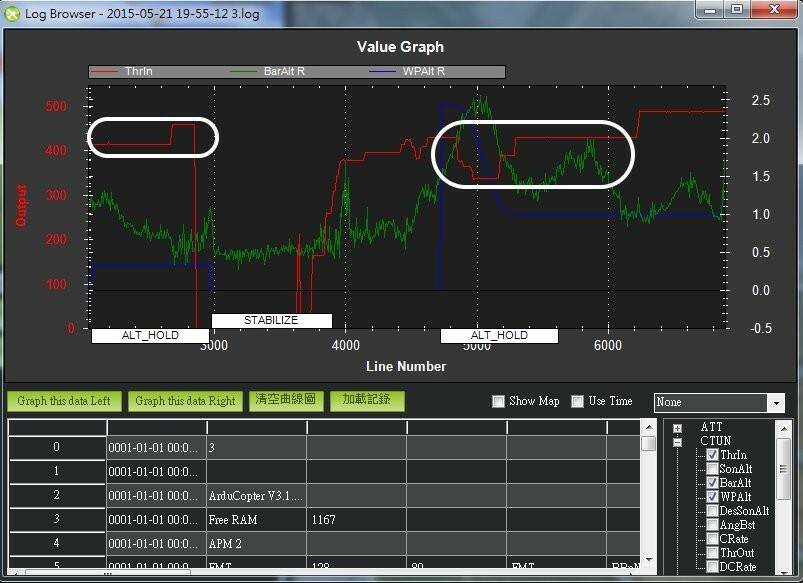Expand the ATT tree node

point(678,428)
